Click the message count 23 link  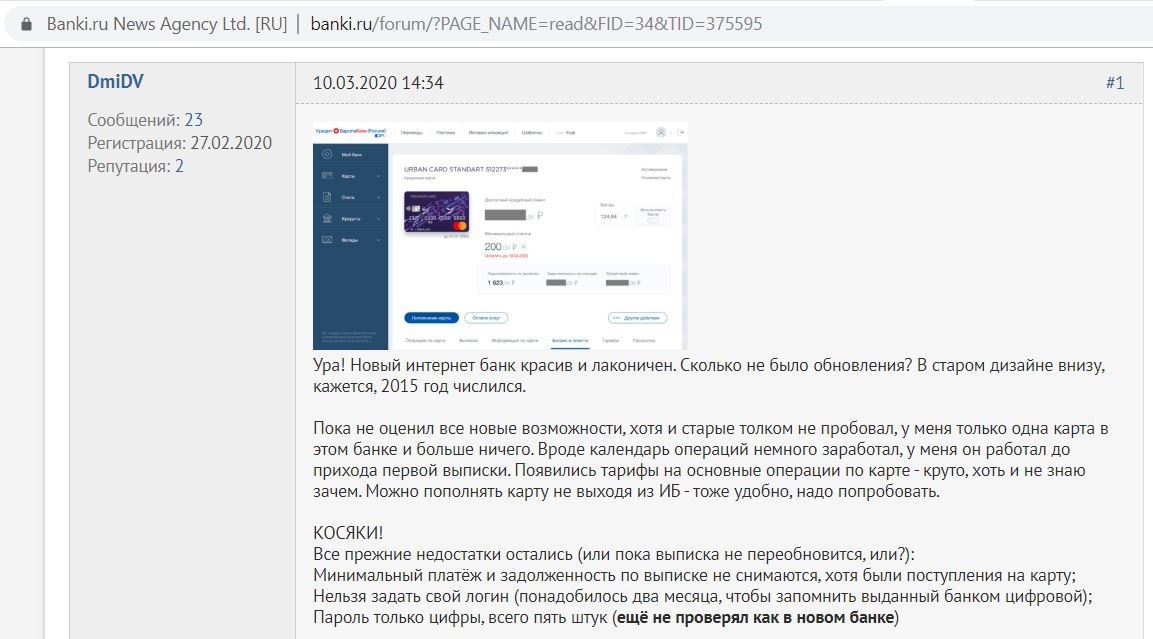tap(193, 120)
